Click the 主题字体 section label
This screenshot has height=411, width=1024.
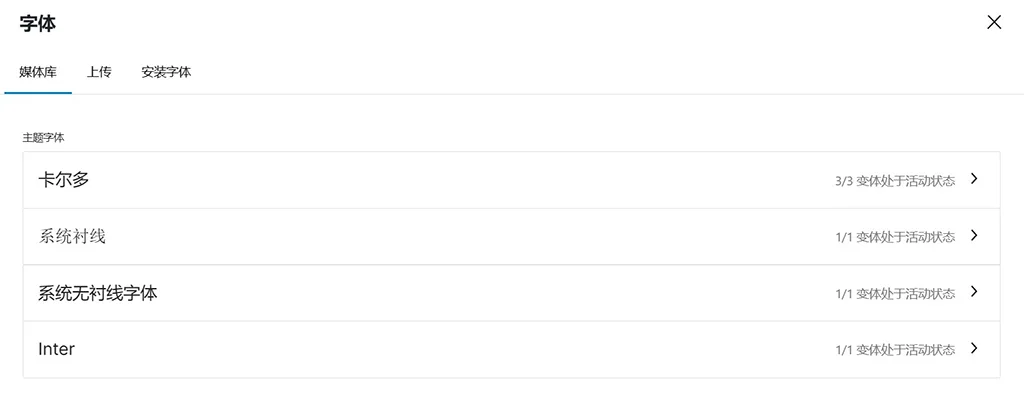pyautogui.click(x=43, y=137)
